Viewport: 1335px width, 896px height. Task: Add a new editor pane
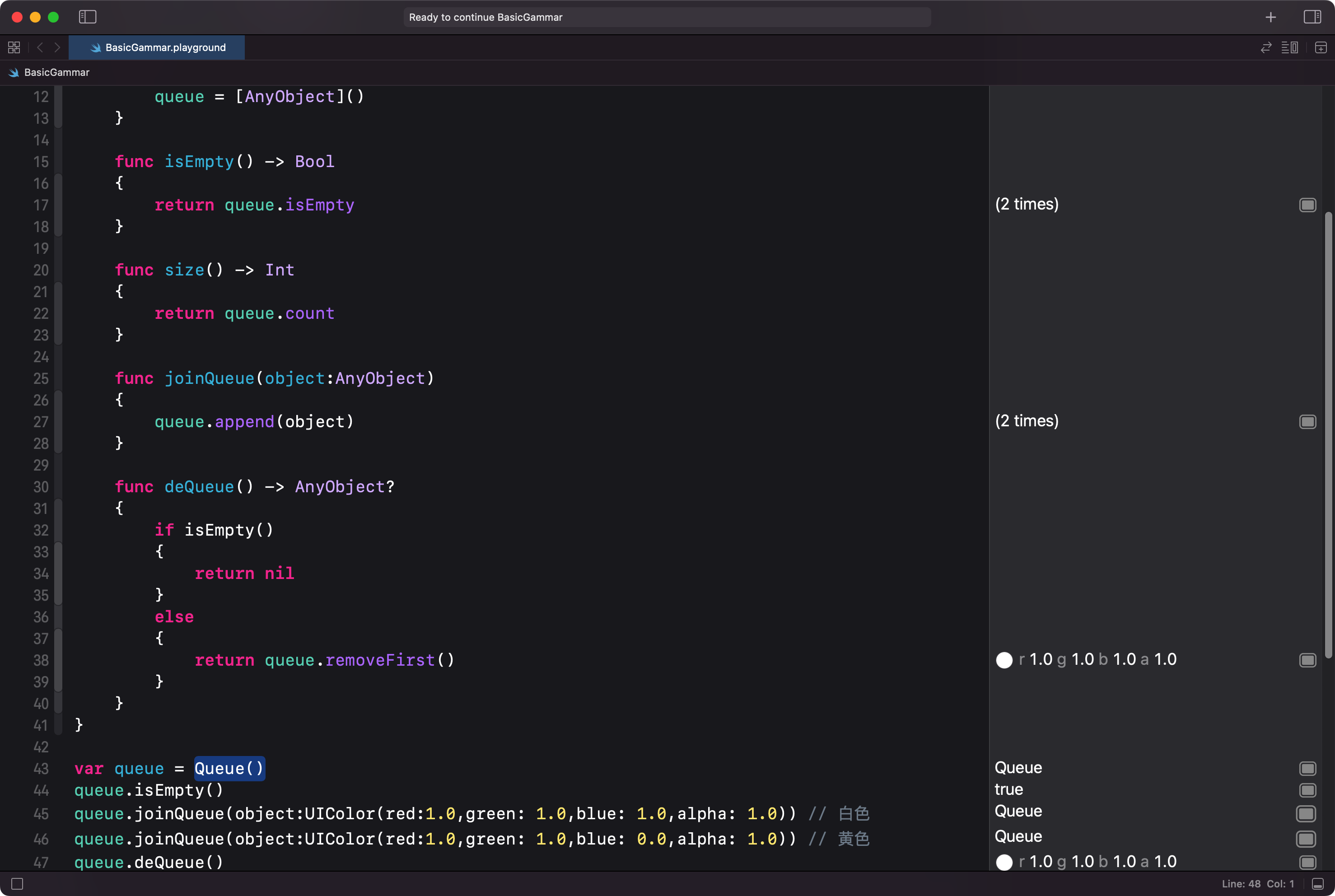(1321, 47)
